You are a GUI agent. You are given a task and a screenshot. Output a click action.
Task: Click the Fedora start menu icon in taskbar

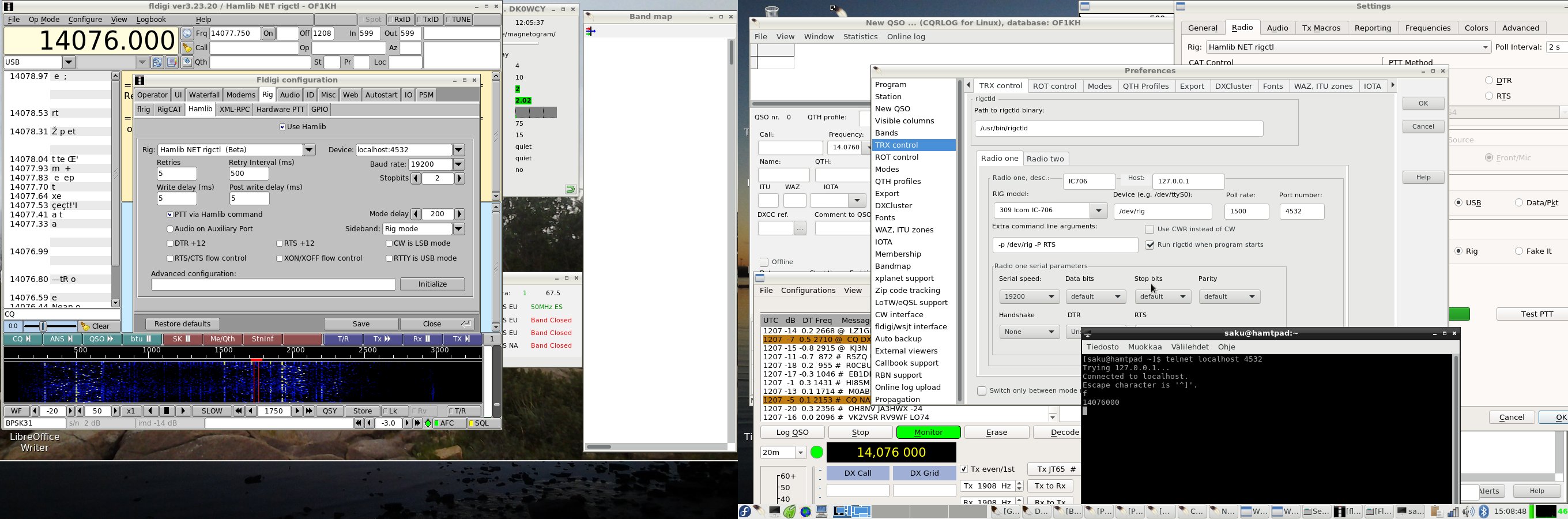click(745, 512)
